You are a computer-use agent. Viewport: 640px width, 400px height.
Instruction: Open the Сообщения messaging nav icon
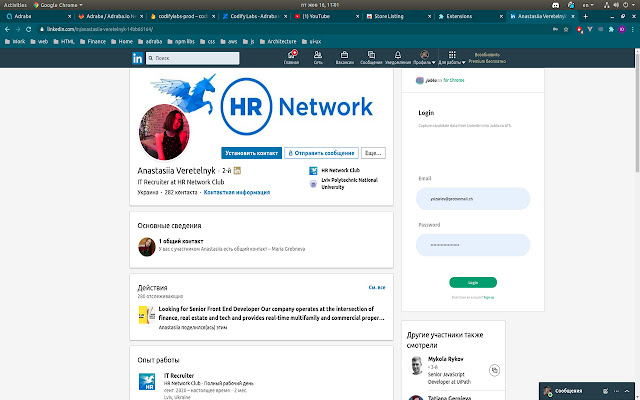point(371,58)
